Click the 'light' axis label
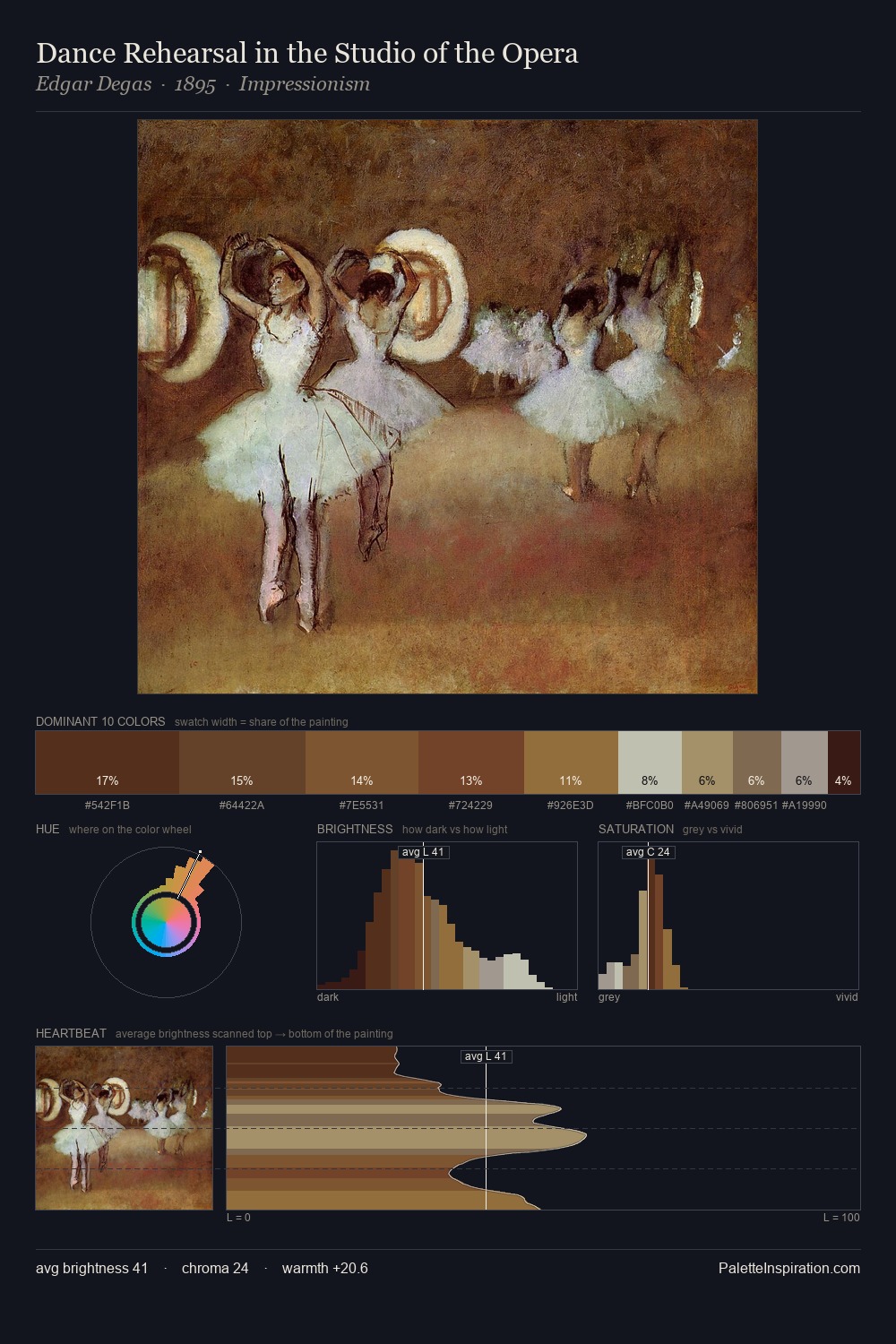 566,997
